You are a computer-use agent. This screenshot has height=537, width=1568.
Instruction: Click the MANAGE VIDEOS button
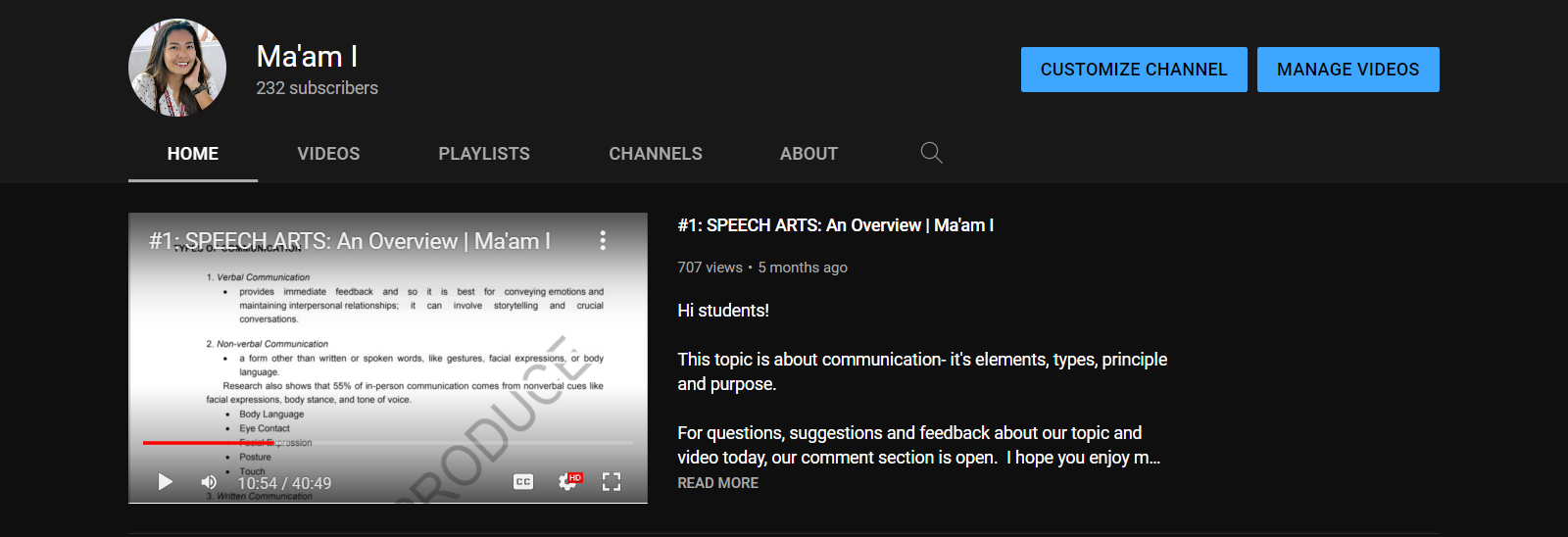click(1347, 70)
